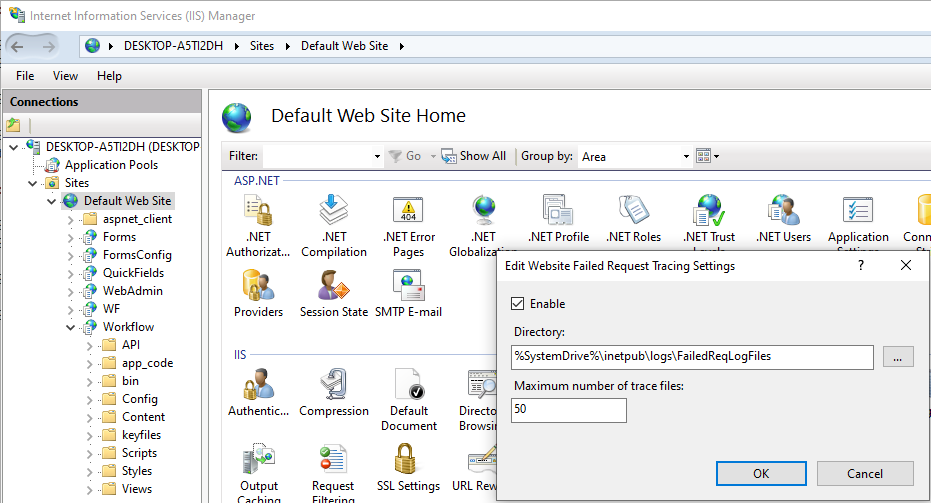Click maximum number of trace files field
Screen dimensions: 931x503
568,410
